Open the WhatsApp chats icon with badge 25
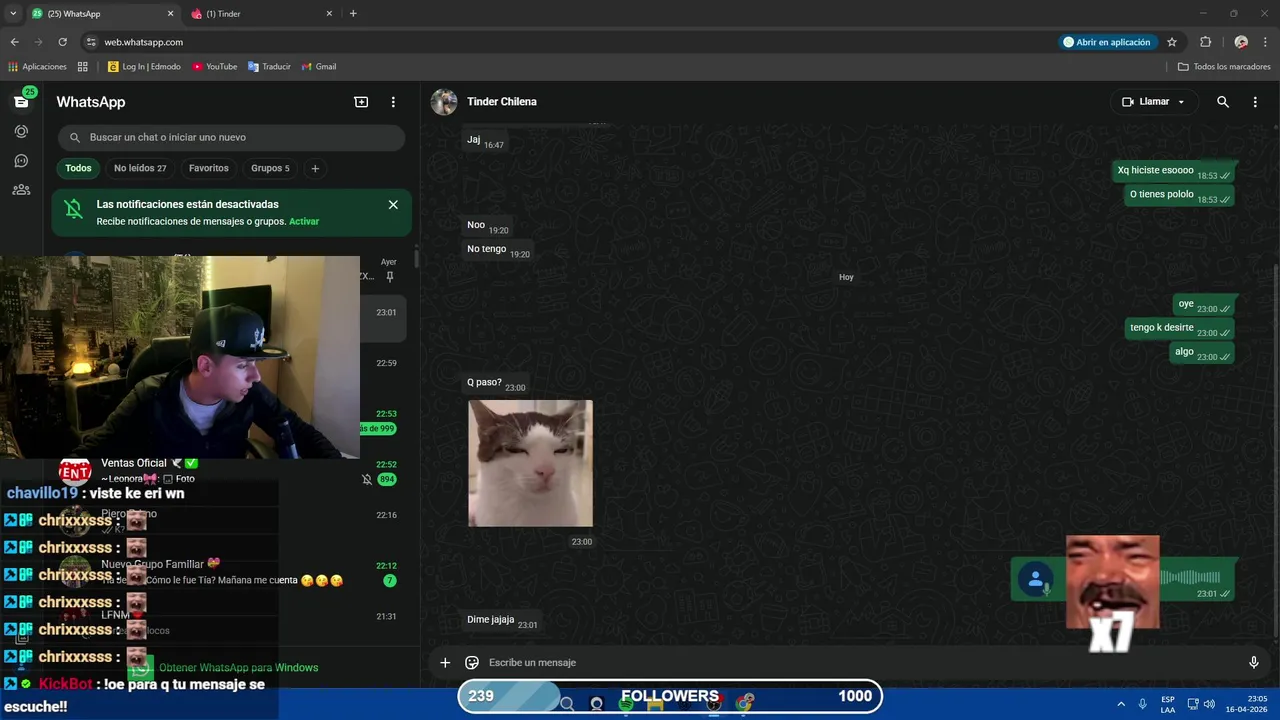The width and height of the screenshot is (1280, 720). coord(22,101)
